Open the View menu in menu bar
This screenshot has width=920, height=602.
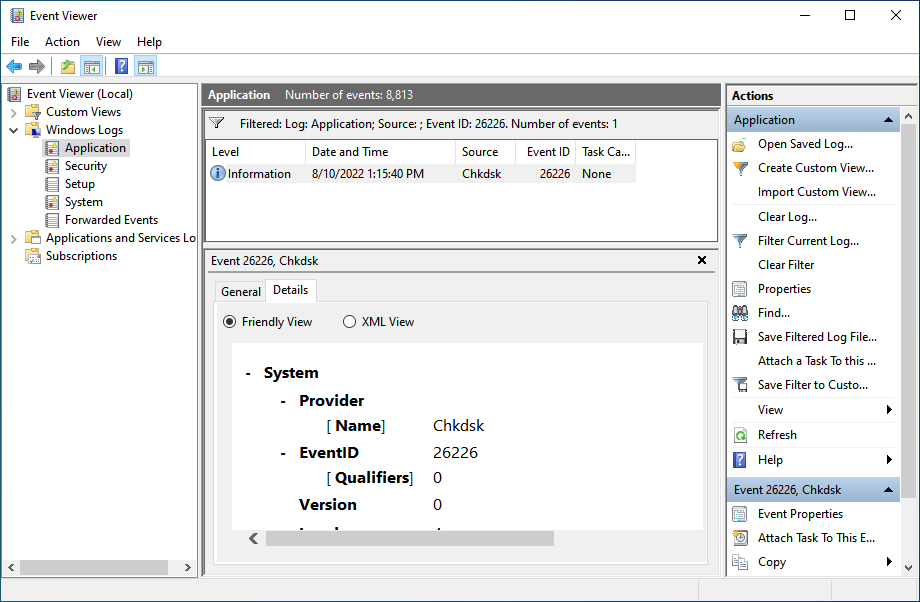(x=109, y=42)
